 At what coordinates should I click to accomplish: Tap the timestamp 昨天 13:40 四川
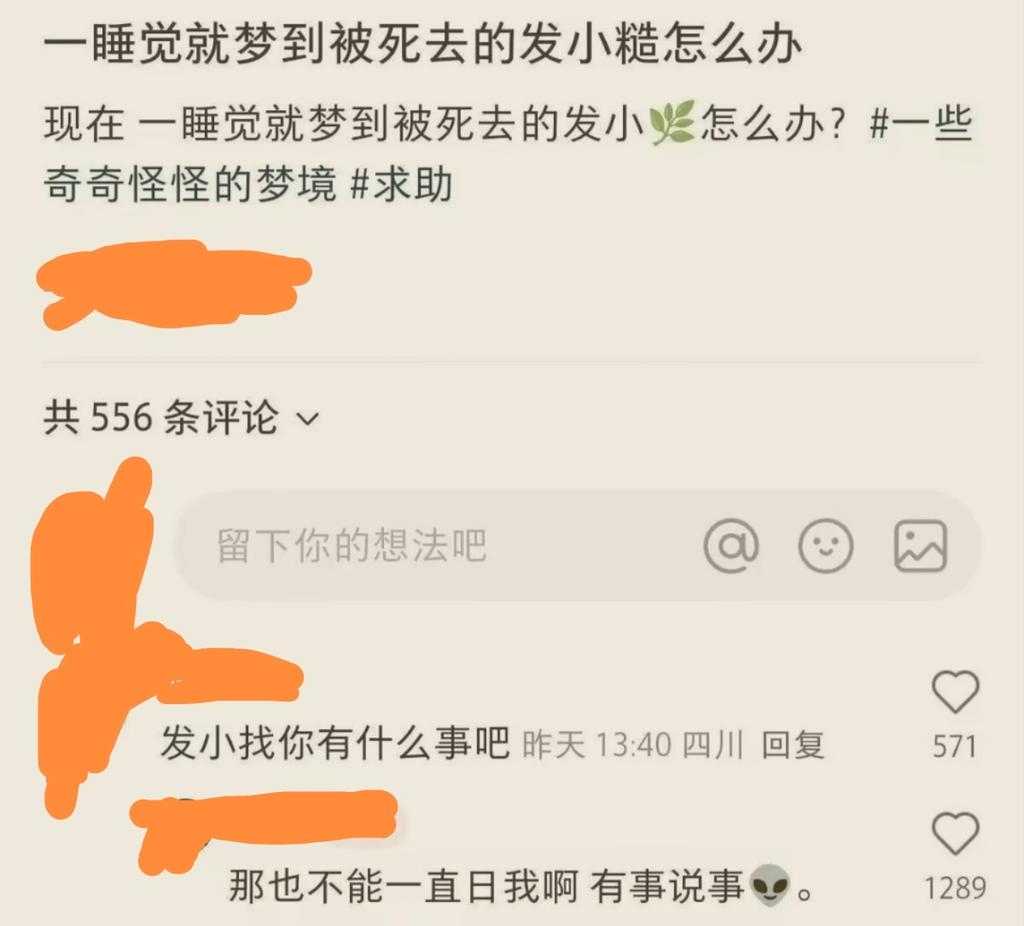pos(633,744)
